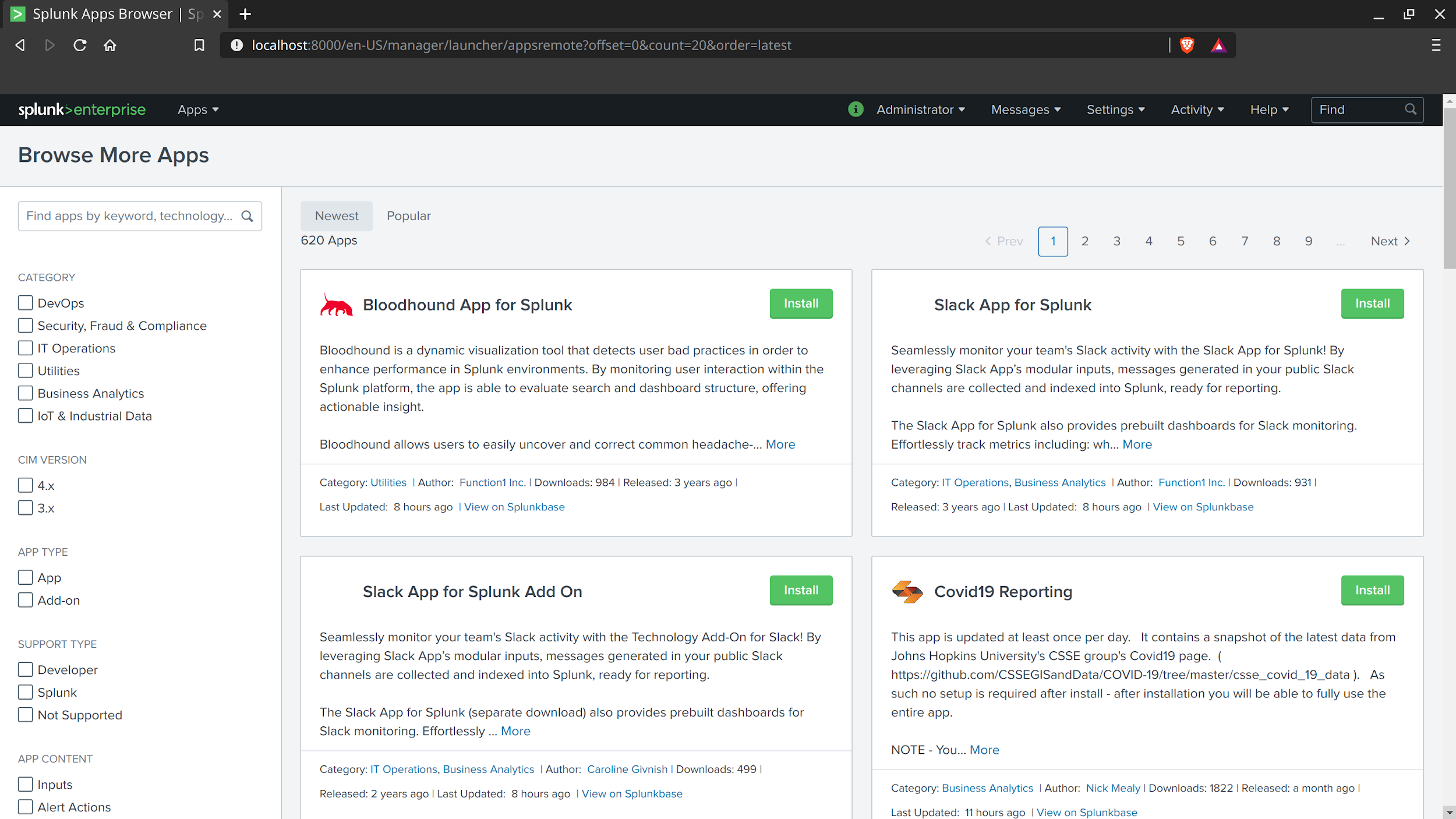
Task: Tick the Add-on app type checkbox
Action: pos(25,601)
